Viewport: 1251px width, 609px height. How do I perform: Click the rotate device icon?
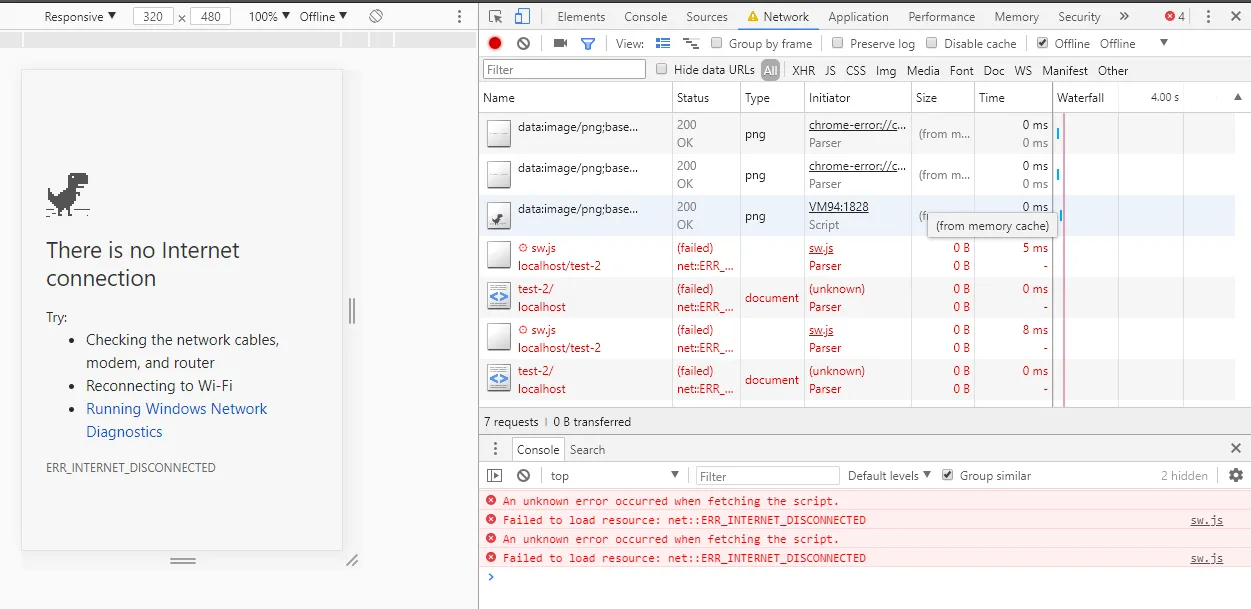click(375, 16)
